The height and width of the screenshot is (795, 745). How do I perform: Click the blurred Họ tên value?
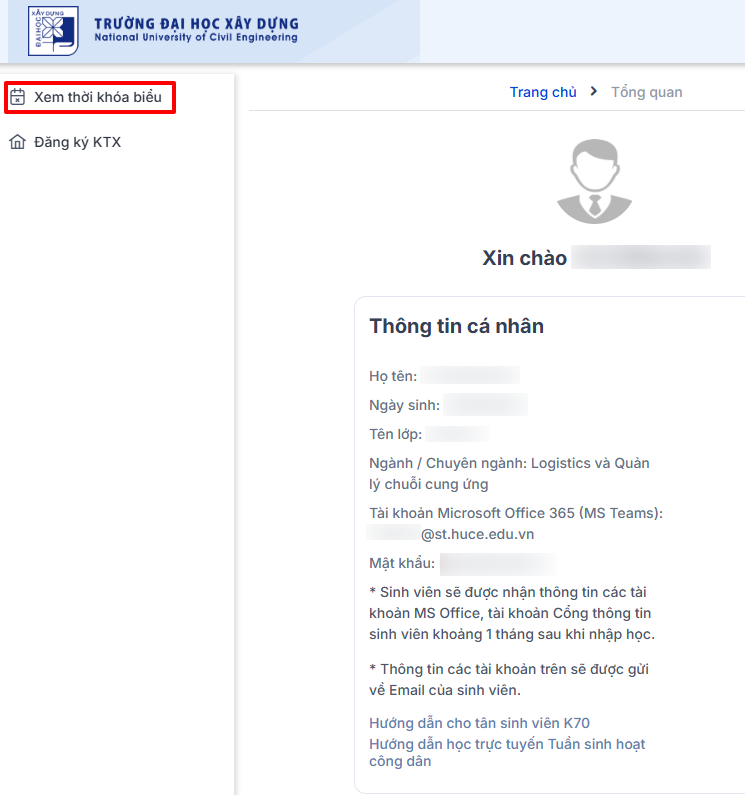(470, 376)
